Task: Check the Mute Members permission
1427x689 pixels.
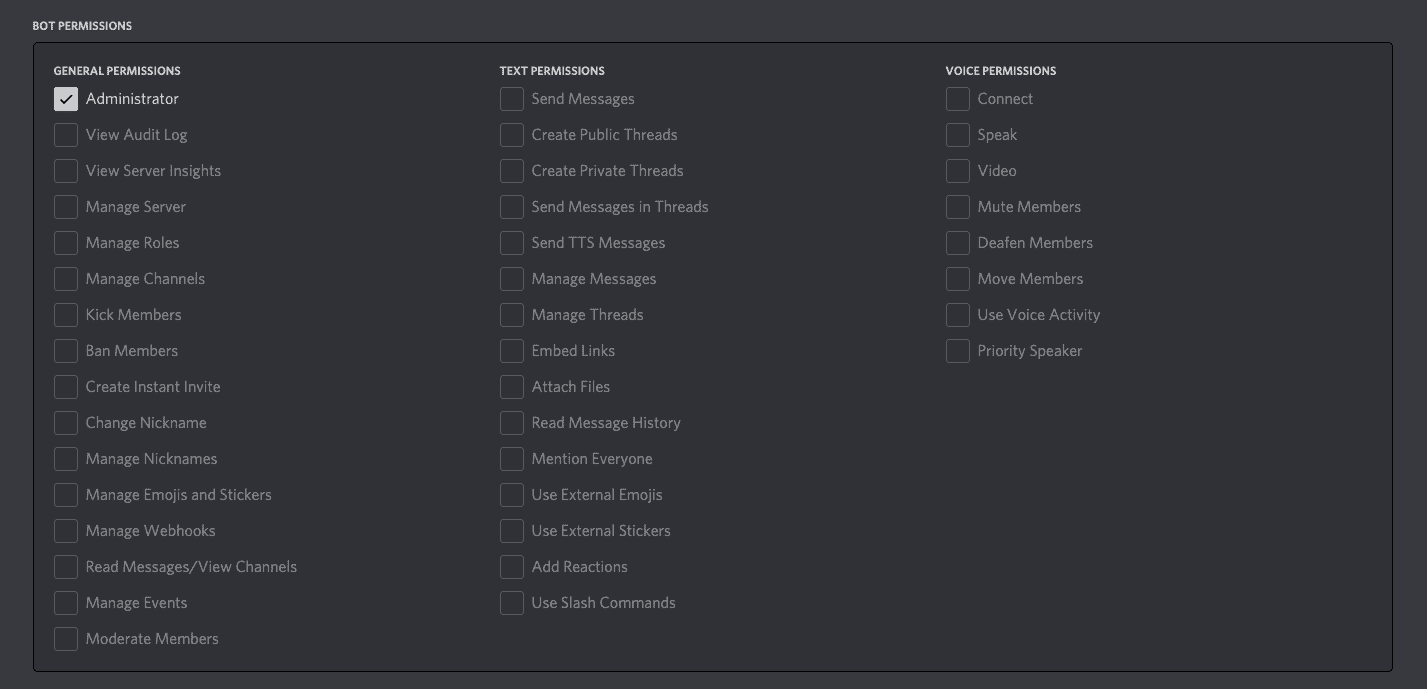Action: click(x=957, y=206)
